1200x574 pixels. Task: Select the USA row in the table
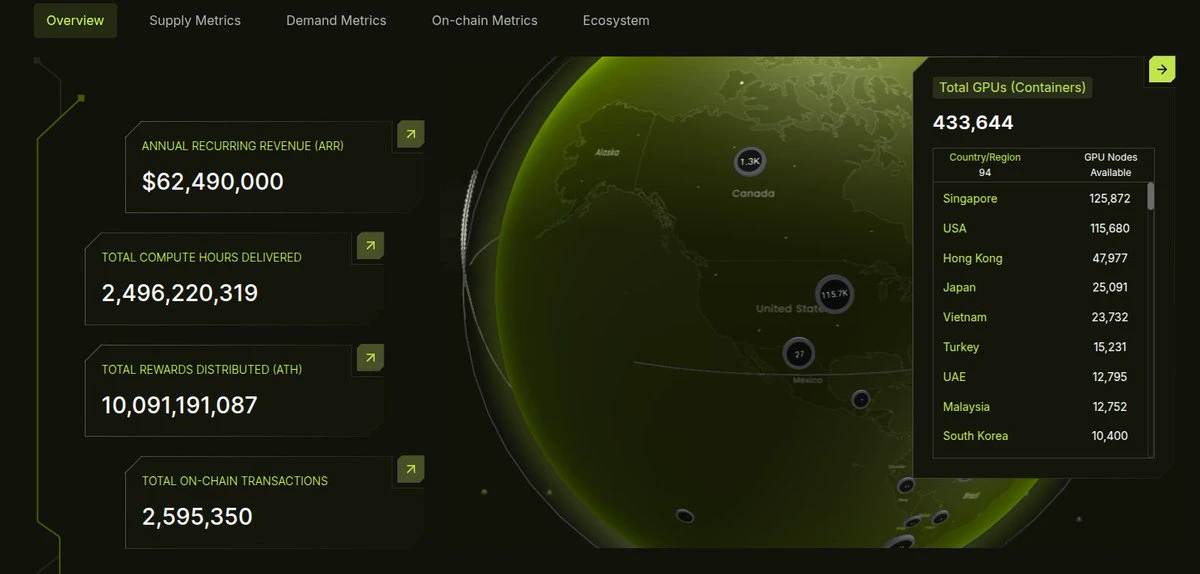coord(1039,228)
